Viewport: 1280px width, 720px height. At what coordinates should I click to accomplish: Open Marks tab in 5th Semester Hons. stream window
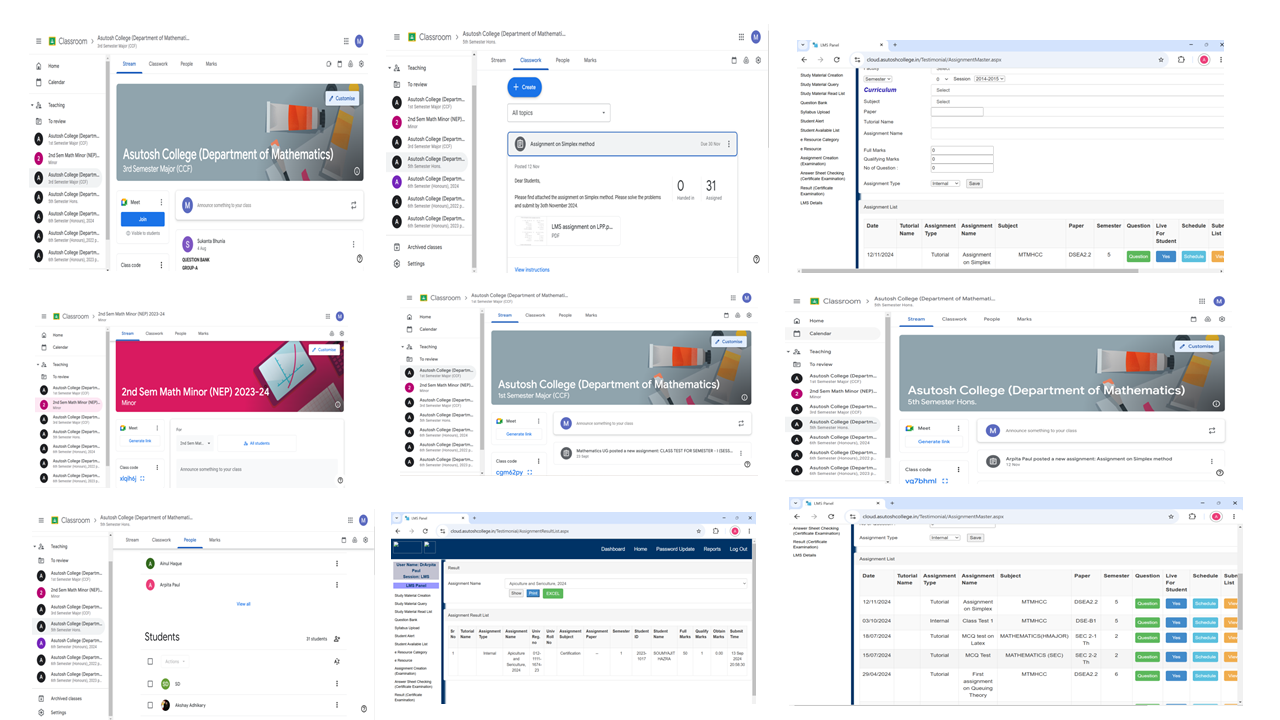(x=1024, y=319)
